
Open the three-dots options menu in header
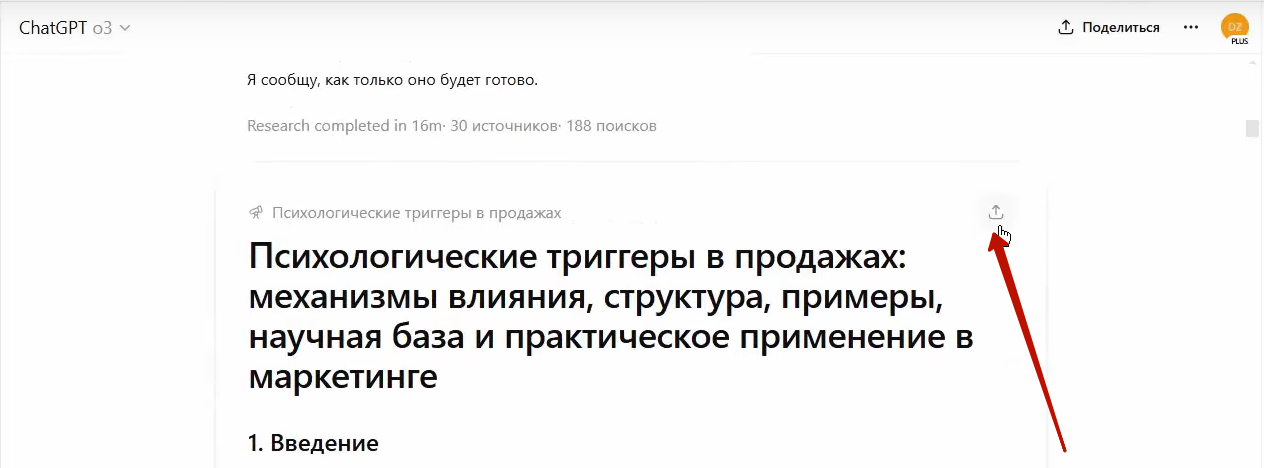point(1191,27)
